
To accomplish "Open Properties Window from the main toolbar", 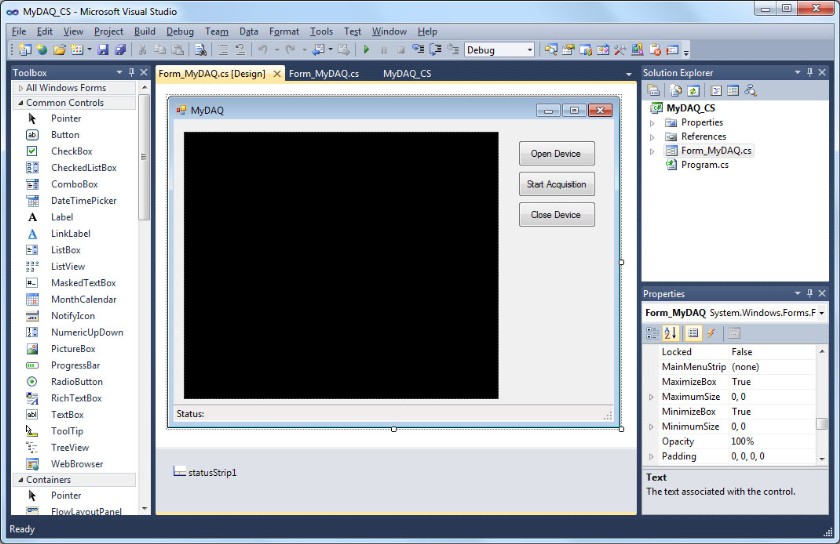I will 568,50.
